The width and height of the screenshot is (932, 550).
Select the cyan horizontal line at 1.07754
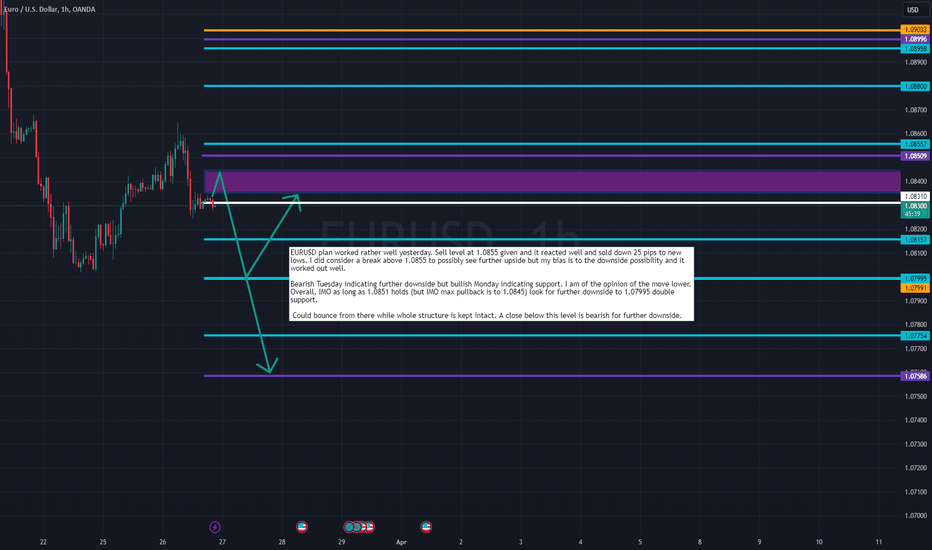[552, 336]
